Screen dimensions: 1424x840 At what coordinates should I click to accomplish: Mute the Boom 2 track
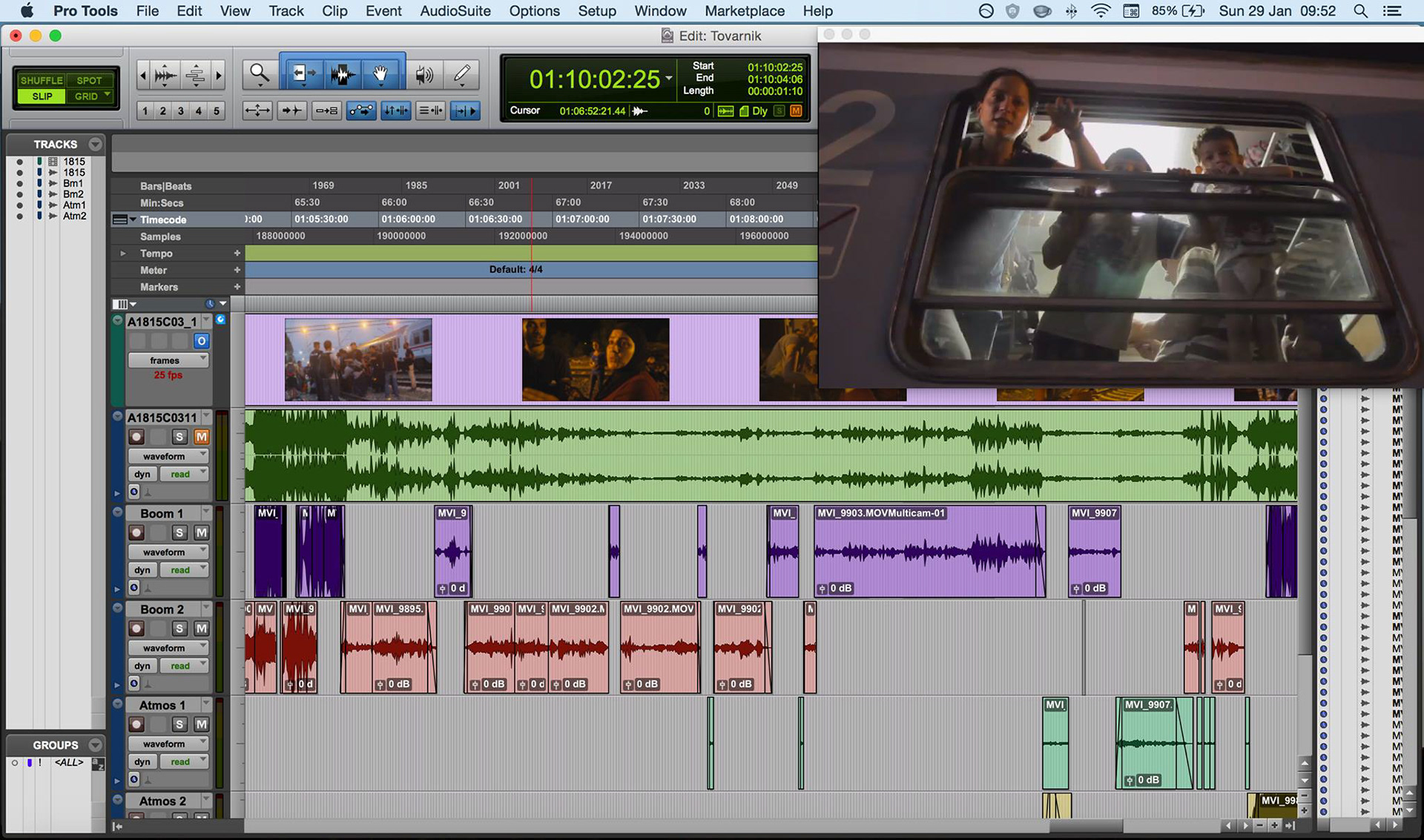(x=201, y=629)
